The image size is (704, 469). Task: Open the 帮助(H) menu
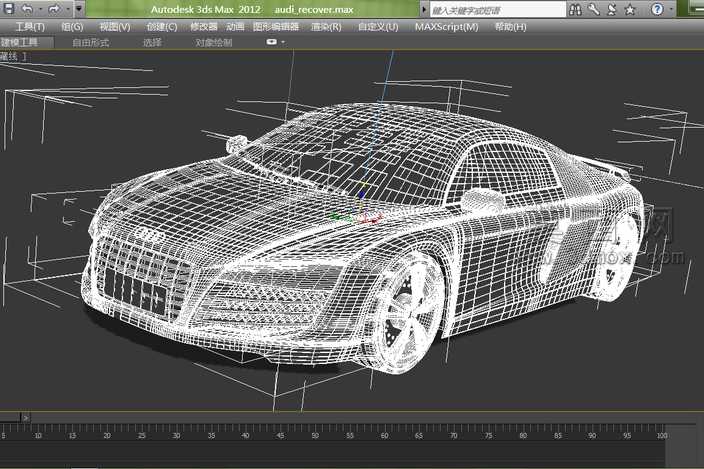coord(510,27)
